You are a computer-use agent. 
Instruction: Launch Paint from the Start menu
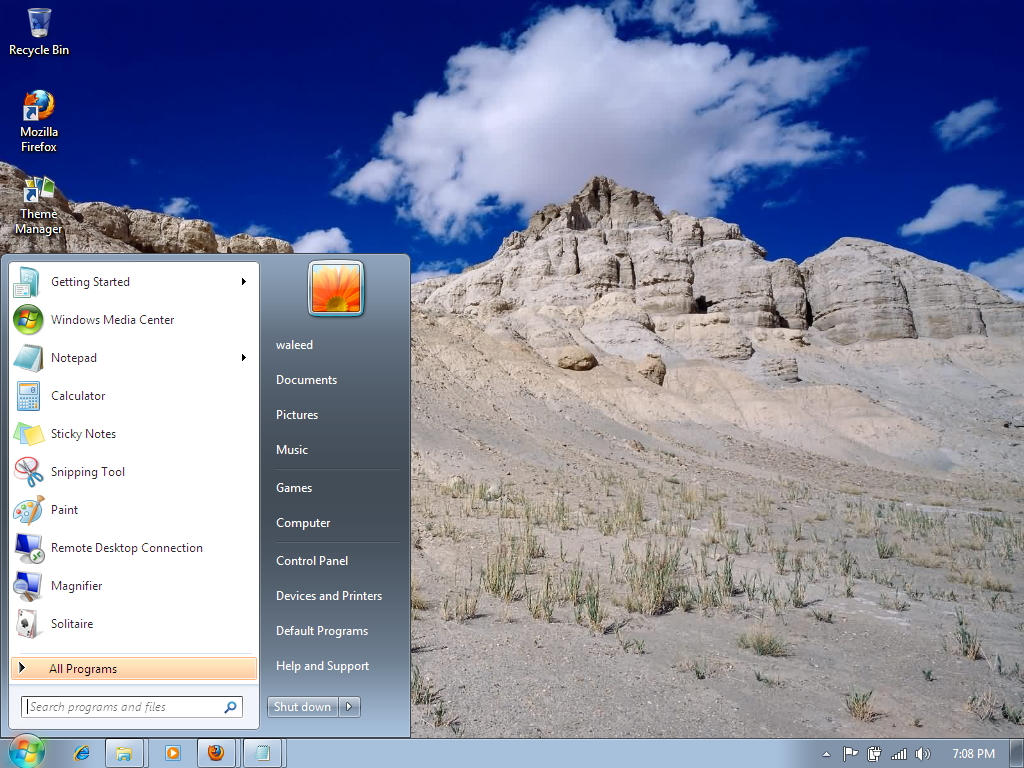click(65, 509)
